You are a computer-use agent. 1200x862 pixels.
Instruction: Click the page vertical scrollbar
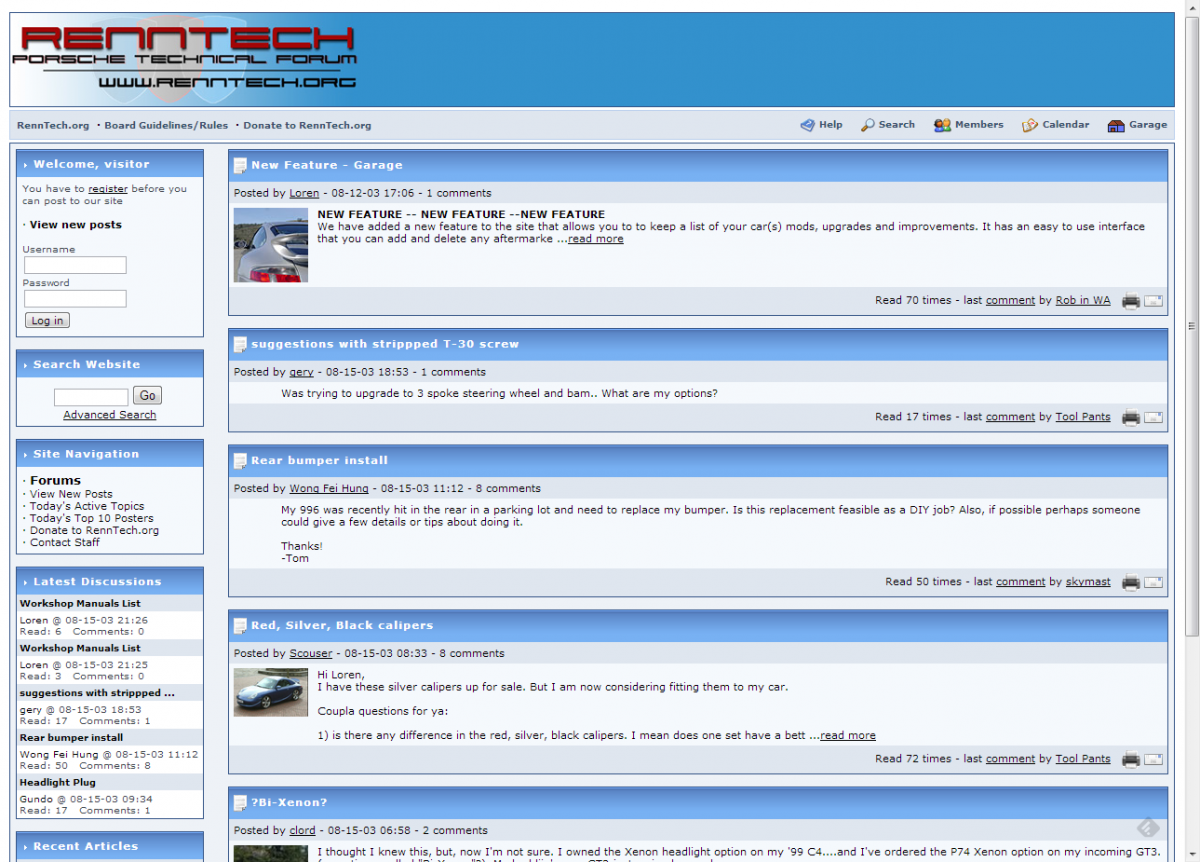[1191, 325]
